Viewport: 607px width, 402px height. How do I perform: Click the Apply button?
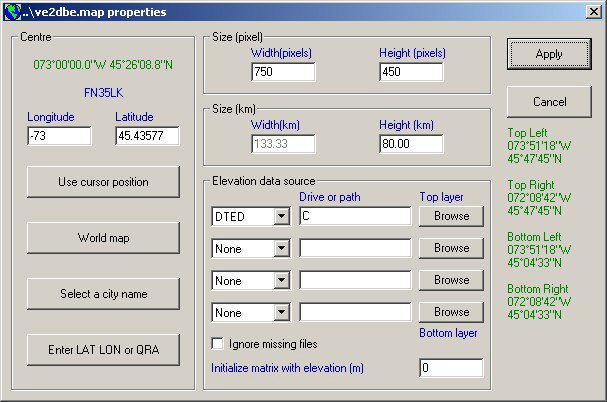click(549, 54)
